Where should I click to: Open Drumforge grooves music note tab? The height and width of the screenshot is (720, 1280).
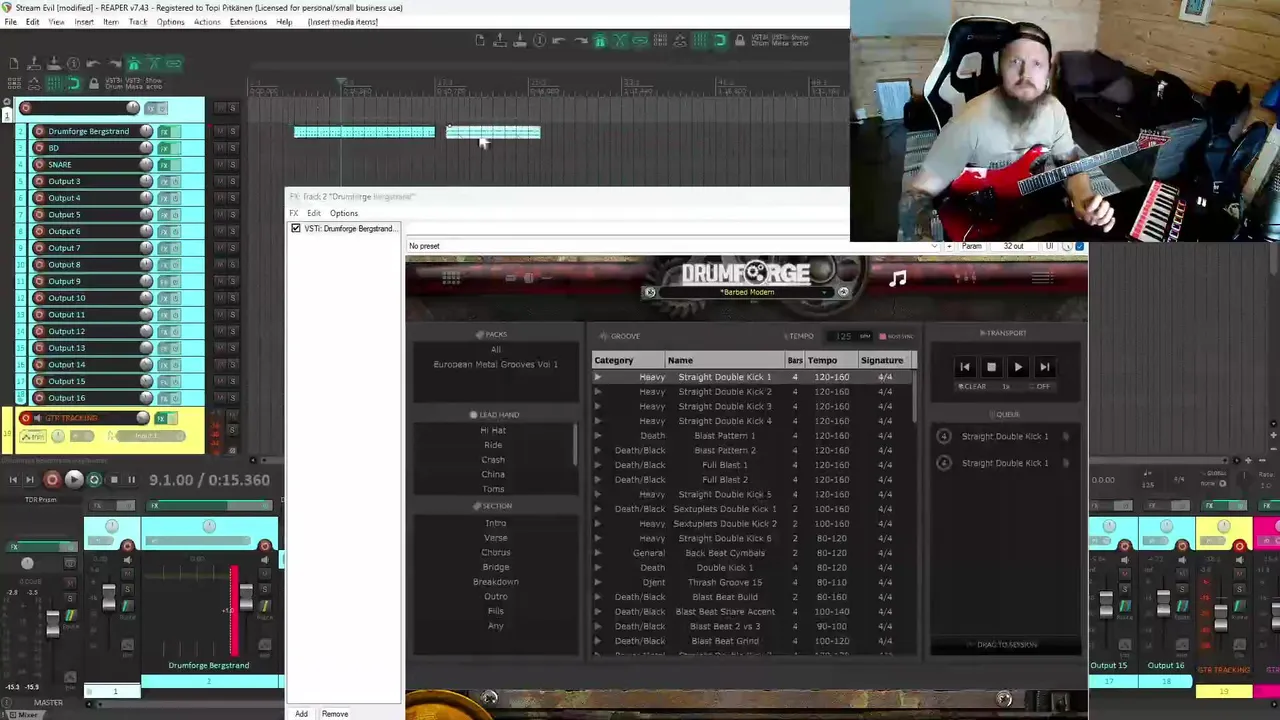[897, 278]
